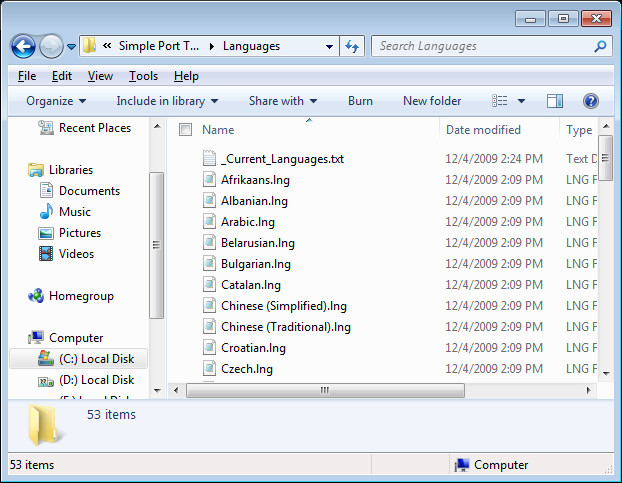Open the view options dropdown arrow
Screen dimensions: 622x483
[x=521, y=101]
